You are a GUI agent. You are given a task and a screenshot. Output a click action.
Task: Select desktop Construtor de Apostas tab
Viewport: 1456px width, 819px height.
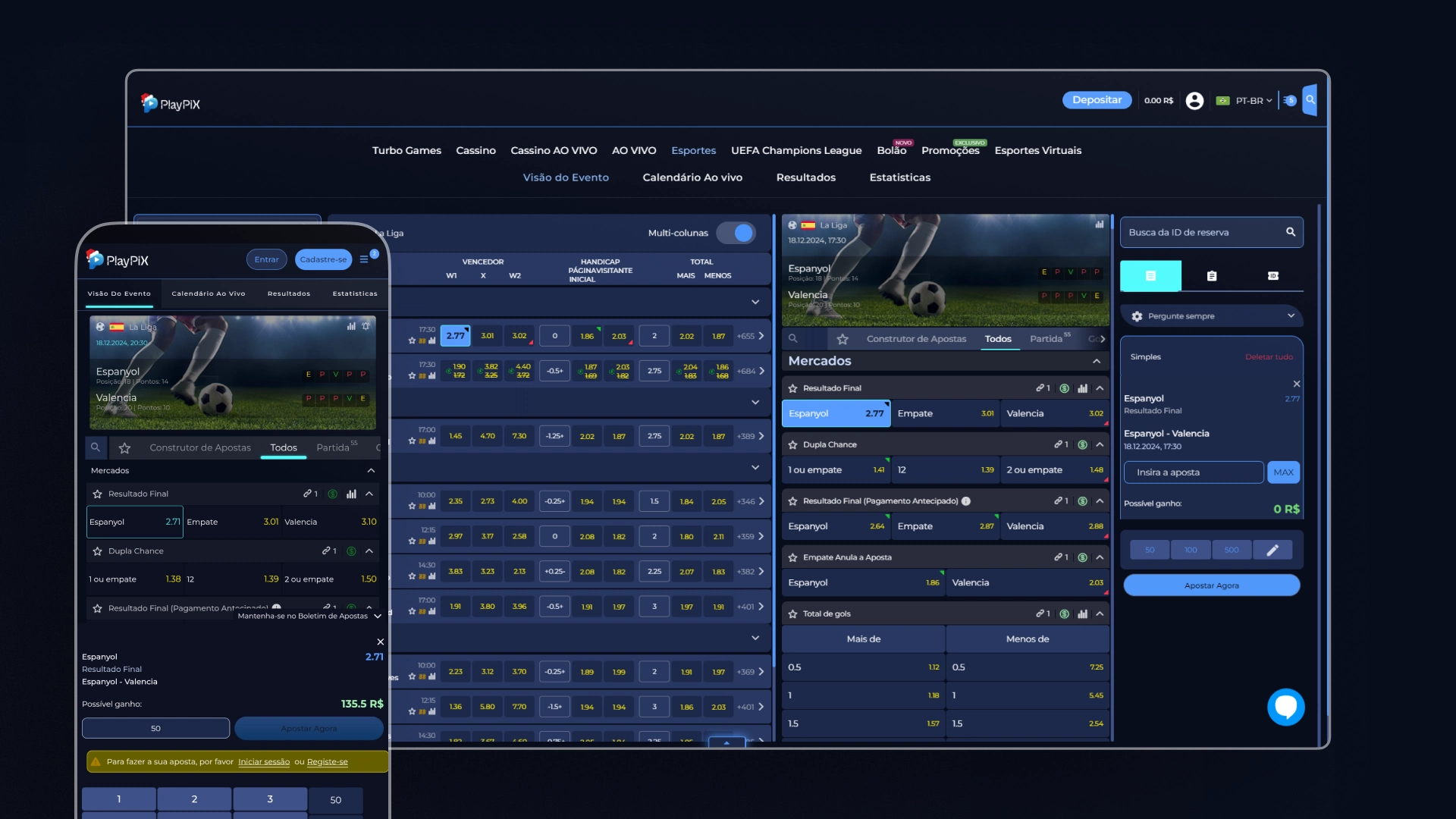click(x=916, y=339)
